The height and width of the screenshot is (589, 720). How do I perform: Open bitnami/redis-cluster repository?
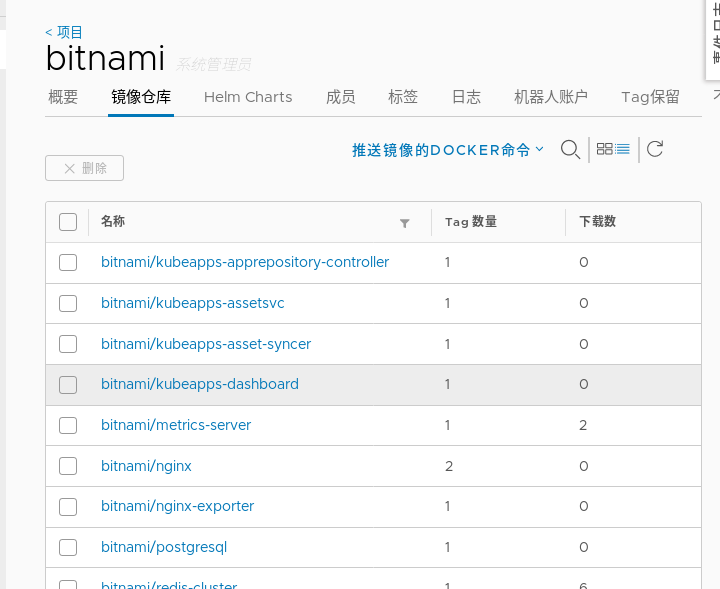point(169,584)
